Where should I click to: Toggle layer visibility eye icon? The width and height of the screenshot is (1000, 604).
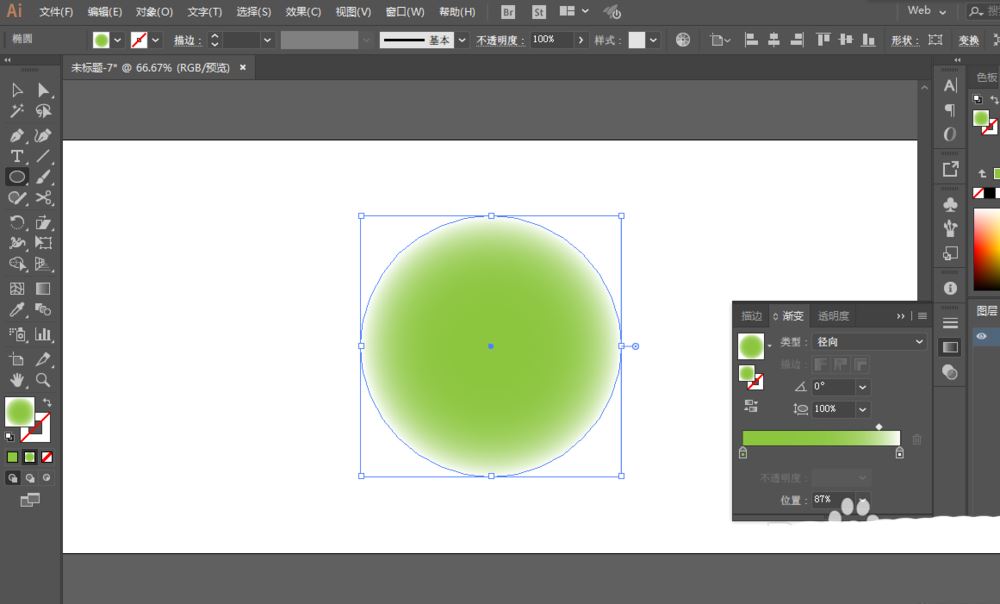click(x=982, y=336)
